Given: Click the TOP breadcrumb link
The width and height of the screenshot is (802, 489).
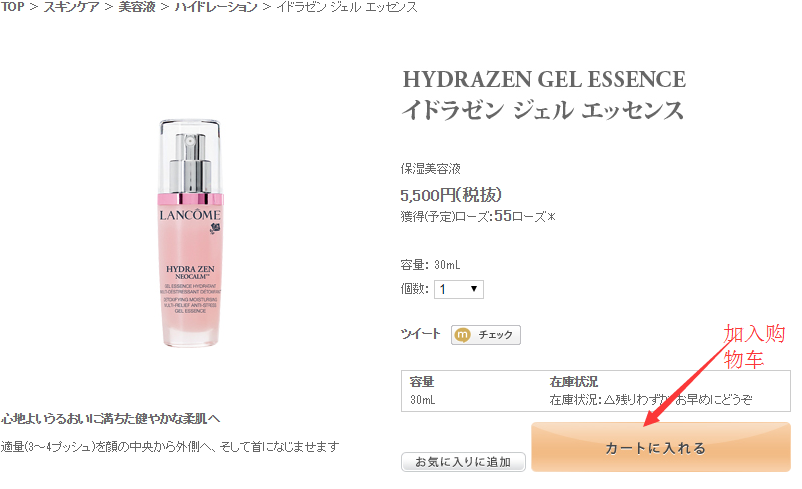Looking at the screenshot, I should [x=12, y=7].
